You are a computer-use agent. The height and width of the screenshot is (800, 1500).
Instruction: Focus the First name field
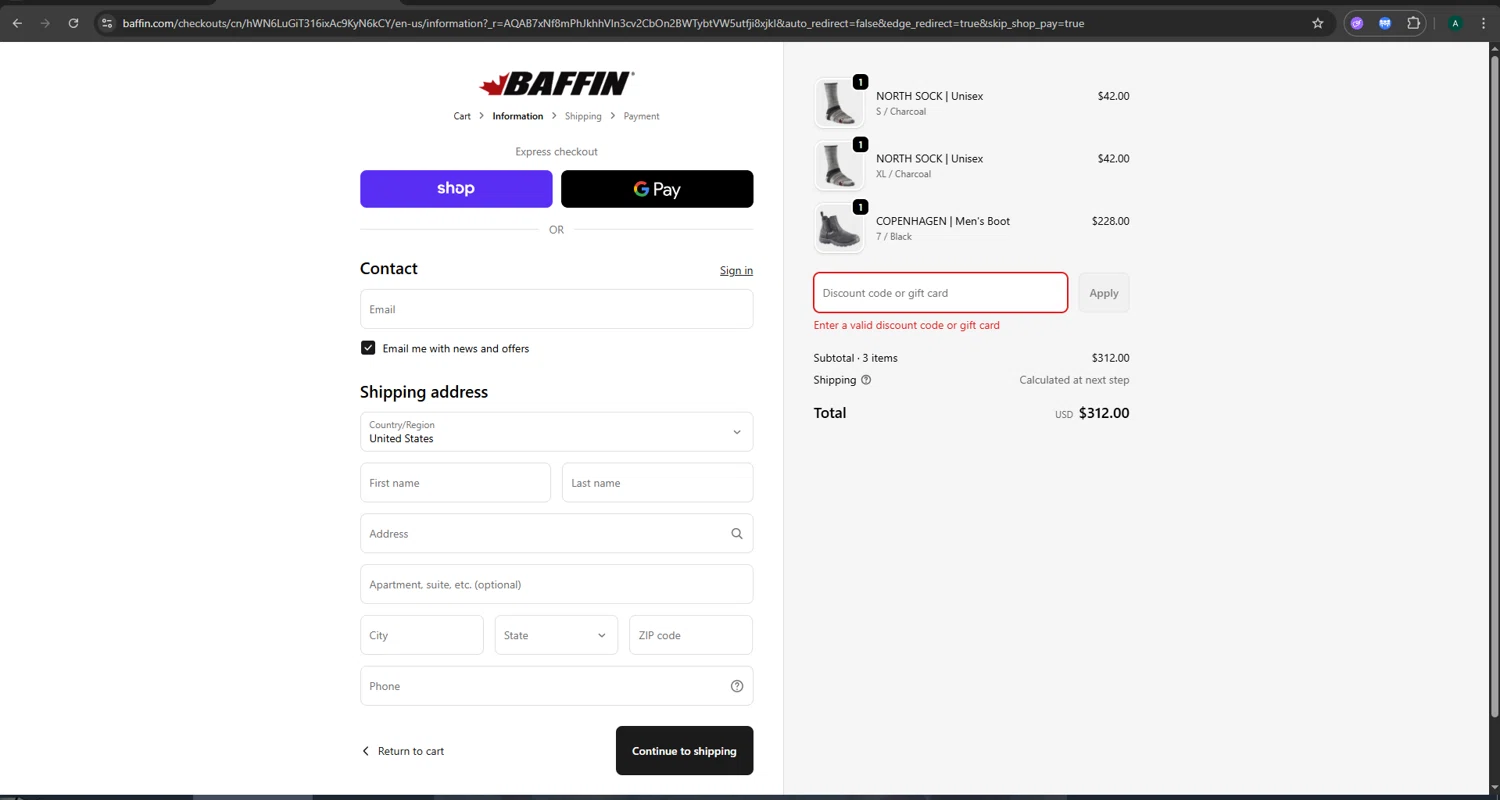click(x=455, y=483)
